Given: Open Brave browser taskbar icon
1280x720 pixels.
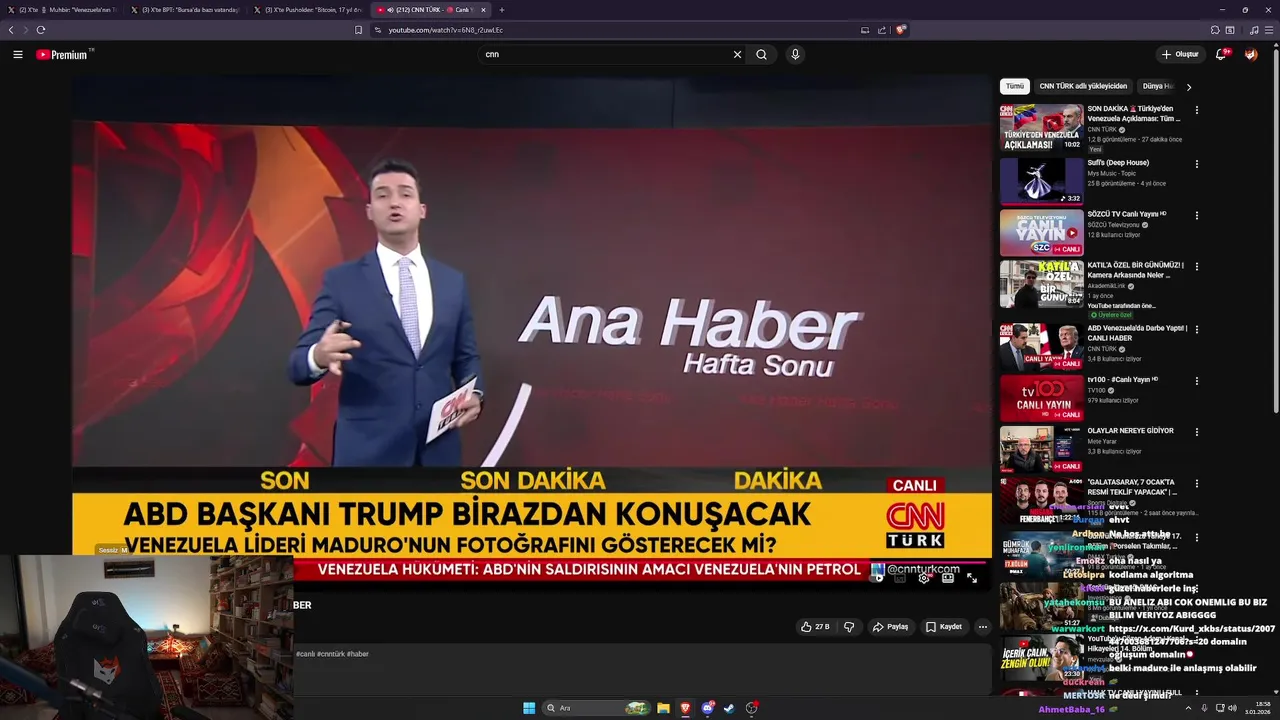Looking at the screenshot, I should click(x=685, y=708).
